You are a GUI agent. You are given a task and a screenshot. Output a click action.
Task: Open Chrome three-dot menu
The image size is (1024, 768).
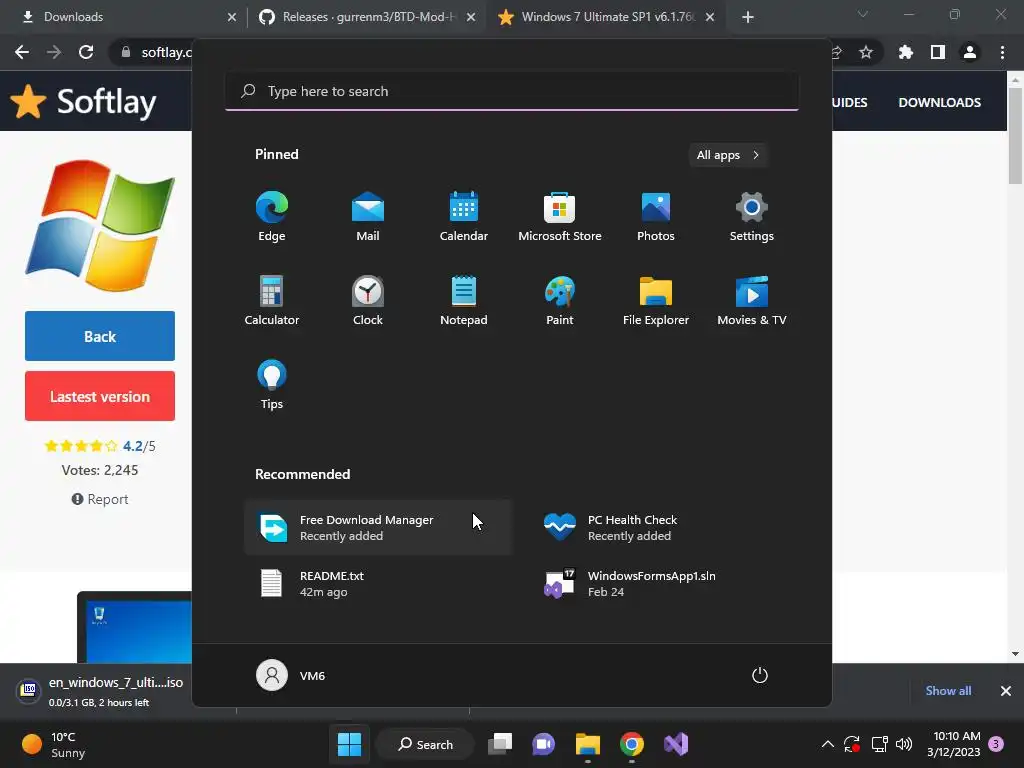(x=1002, y=52)
